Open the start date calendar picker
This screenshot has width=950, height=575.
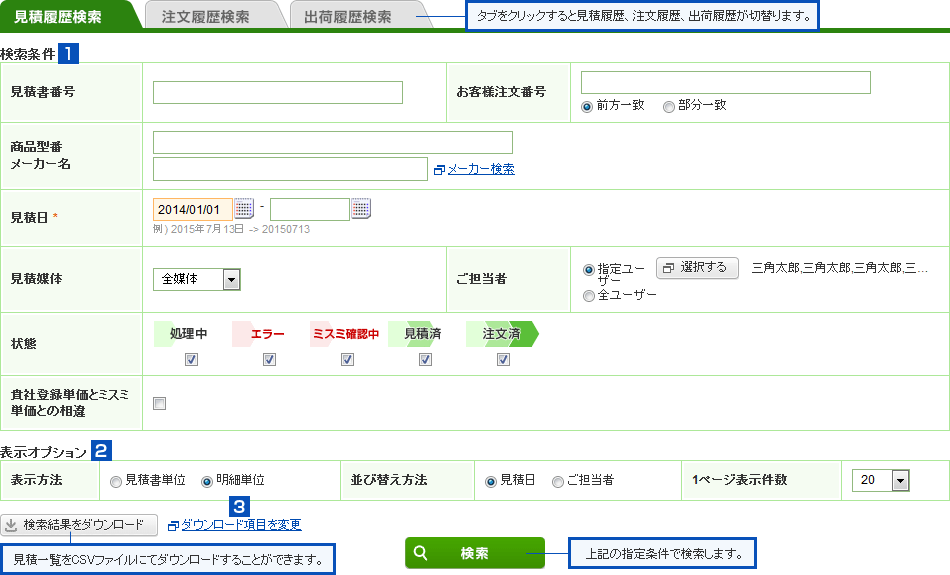[244, 209]
